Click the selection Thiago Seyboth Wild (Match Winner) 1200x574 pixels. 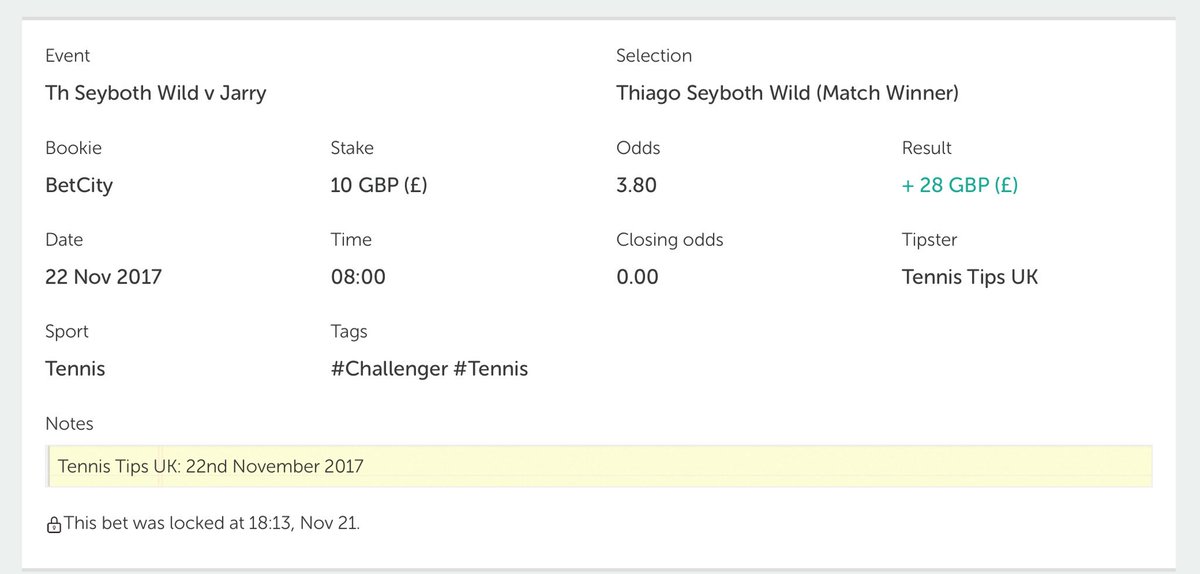pyautogui.click(x=788, y=94)
